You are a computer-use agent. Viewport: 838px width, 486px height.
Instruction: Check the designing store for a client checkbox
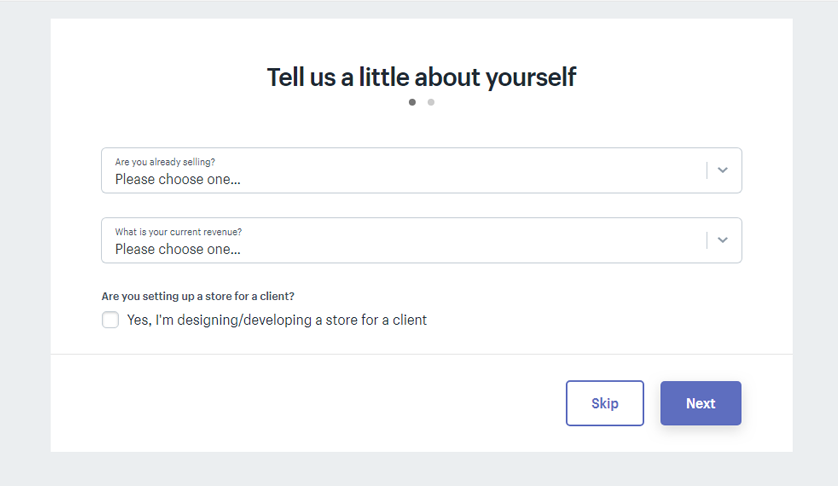click(x=110, y=320)
